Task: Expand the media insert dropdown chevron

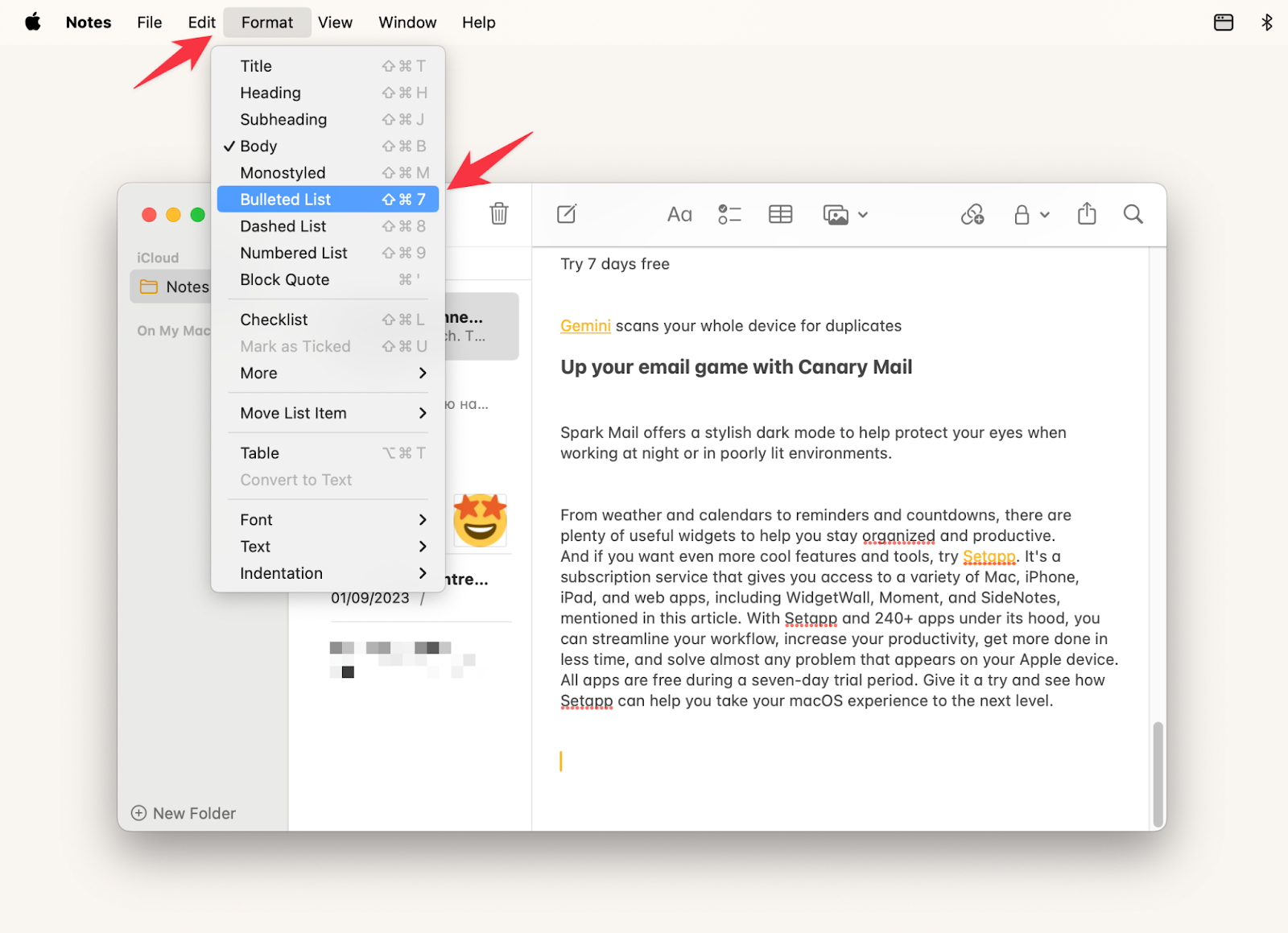Action: click(x=863, y=215)
